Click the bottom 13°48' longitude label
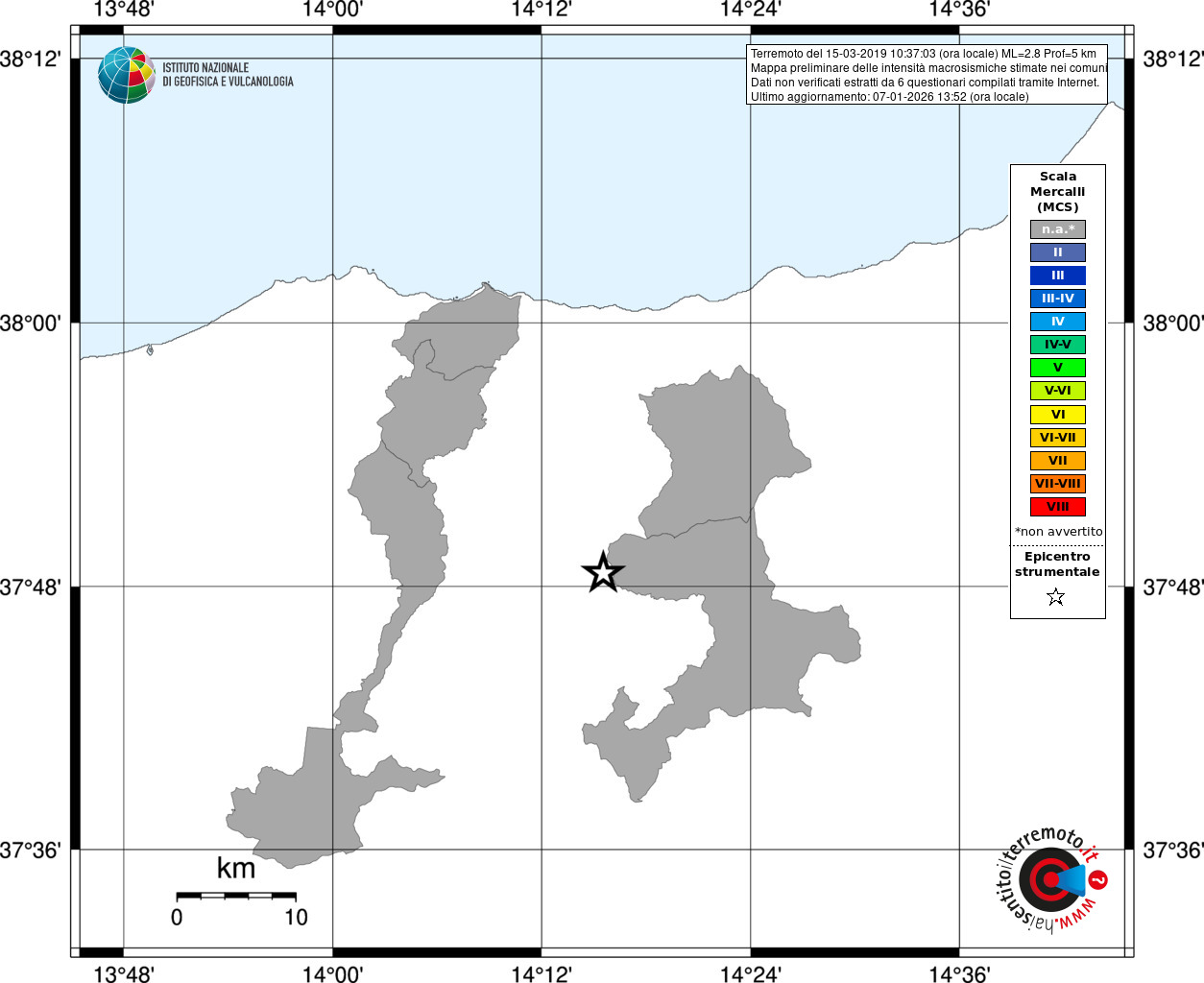The width and height of the screenshot is (1204, 983). tap(123, 973)
